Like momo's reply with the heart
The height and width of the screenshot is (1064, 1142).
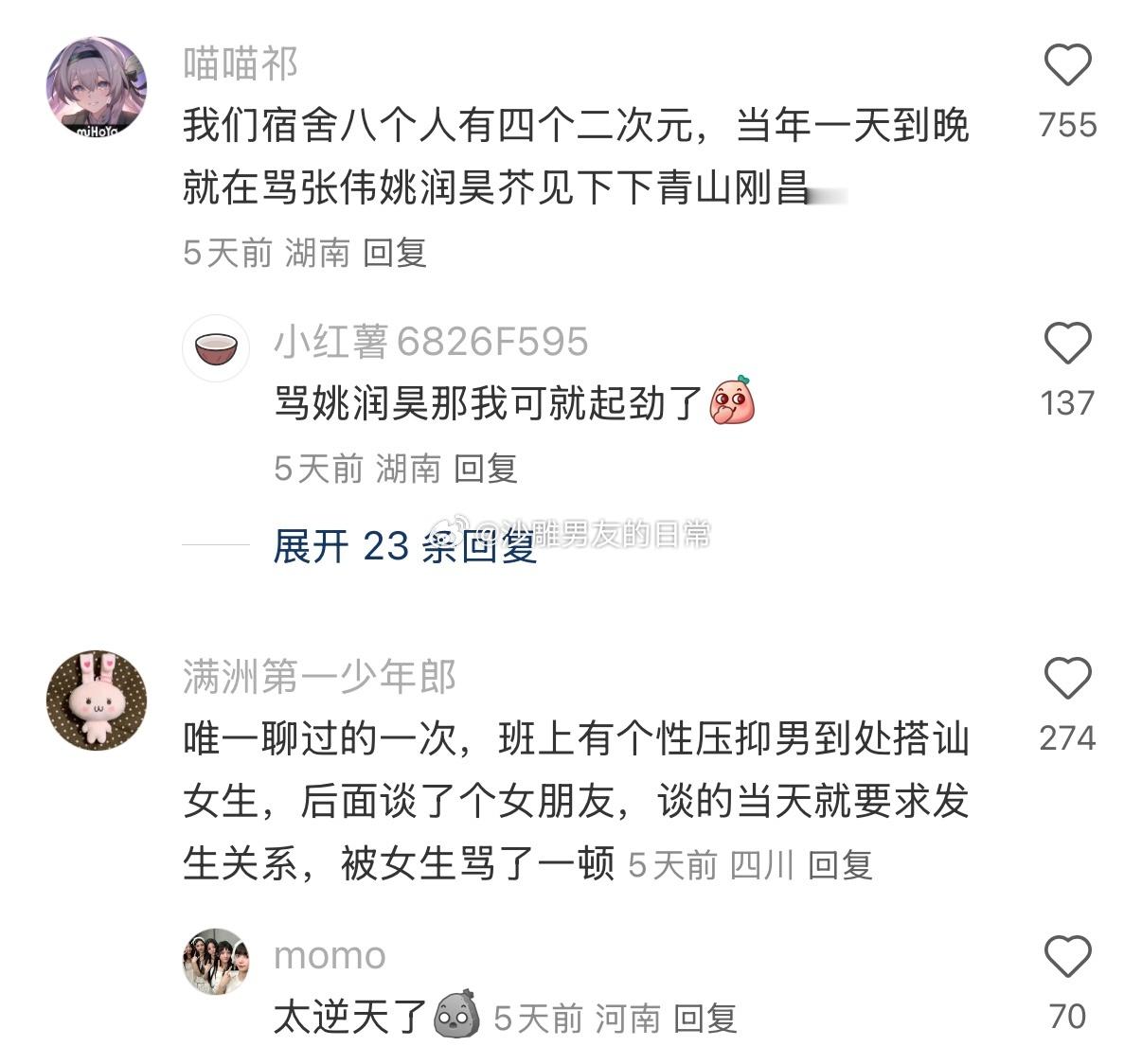(x=1068, y=956)
